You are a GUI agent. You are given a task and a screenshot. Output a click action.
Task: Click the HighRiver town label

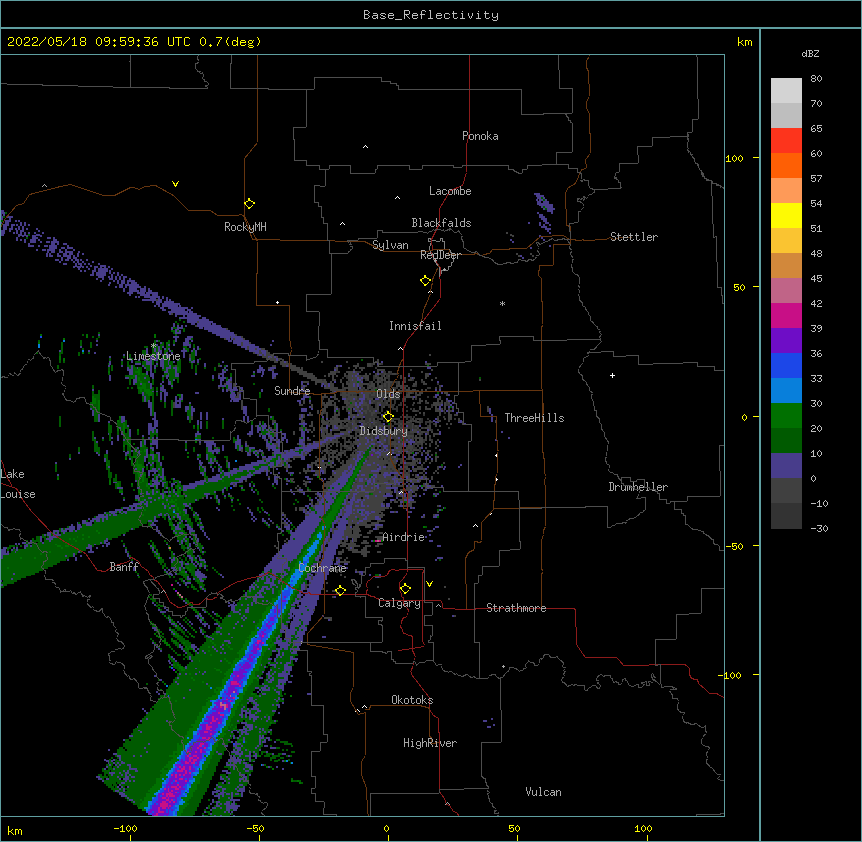tap(430, 743)
